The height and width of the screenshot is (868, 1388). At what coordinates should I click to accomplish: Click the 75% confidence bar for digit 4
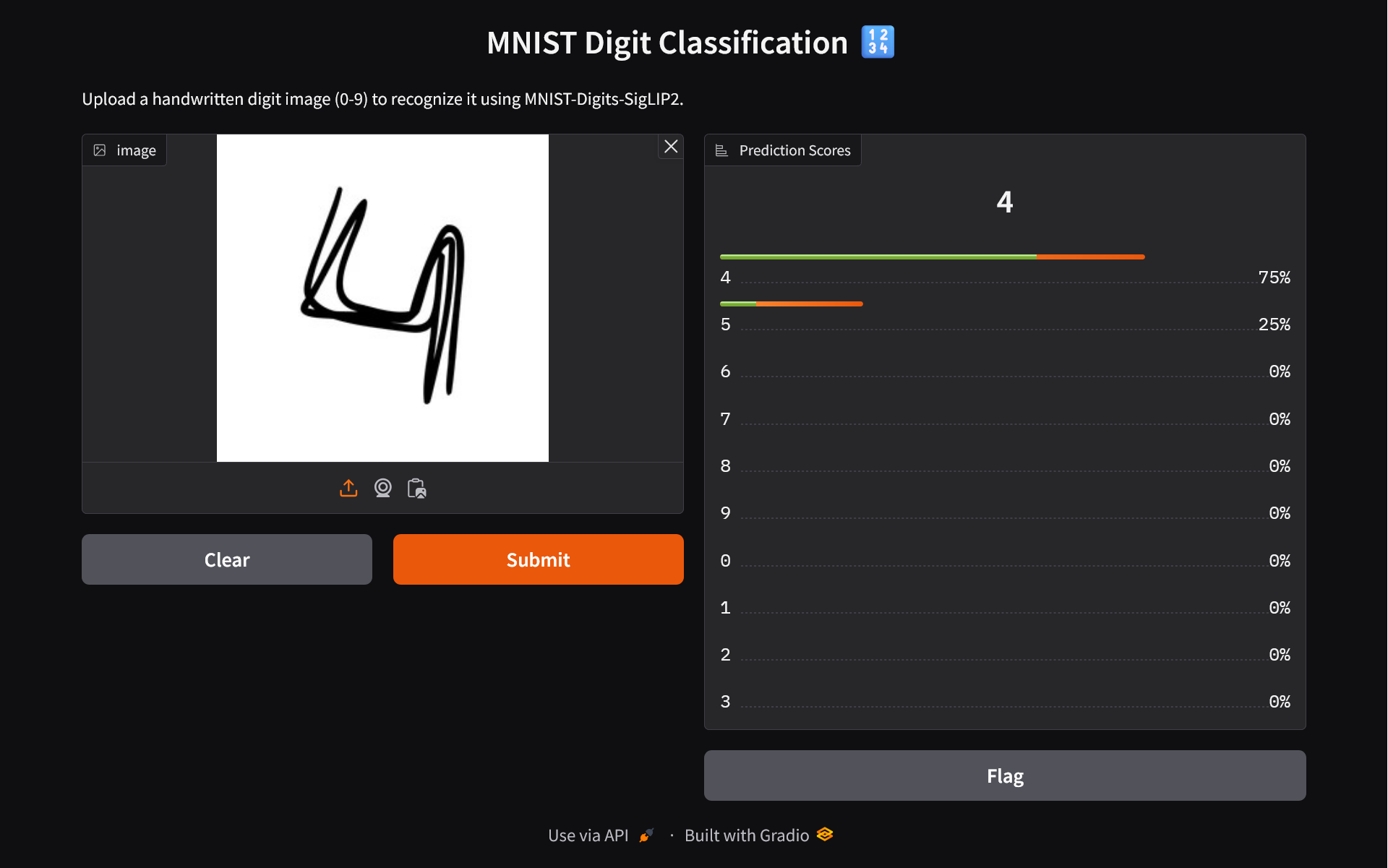click(x=932, y=257)
